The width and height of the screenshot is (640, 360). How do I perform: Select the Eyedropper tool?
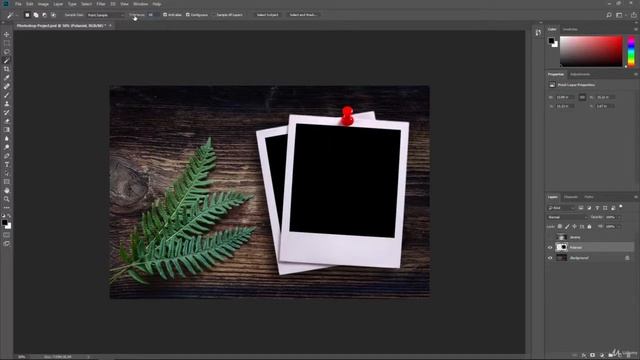pyautogui.click(x=7, y=78)
